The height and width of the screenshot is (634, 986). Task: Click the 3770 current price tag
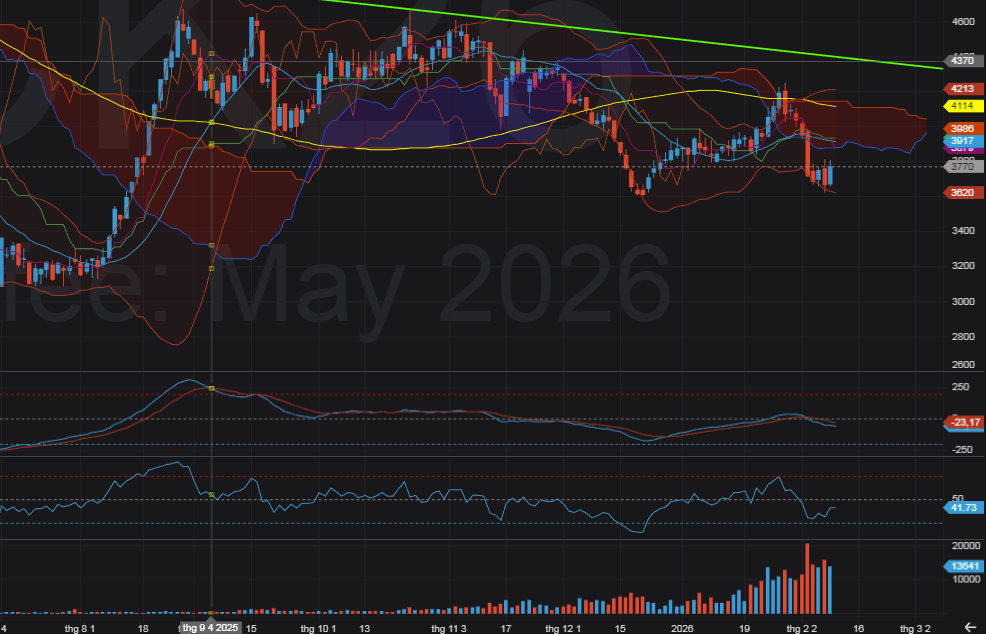point(962,167)
